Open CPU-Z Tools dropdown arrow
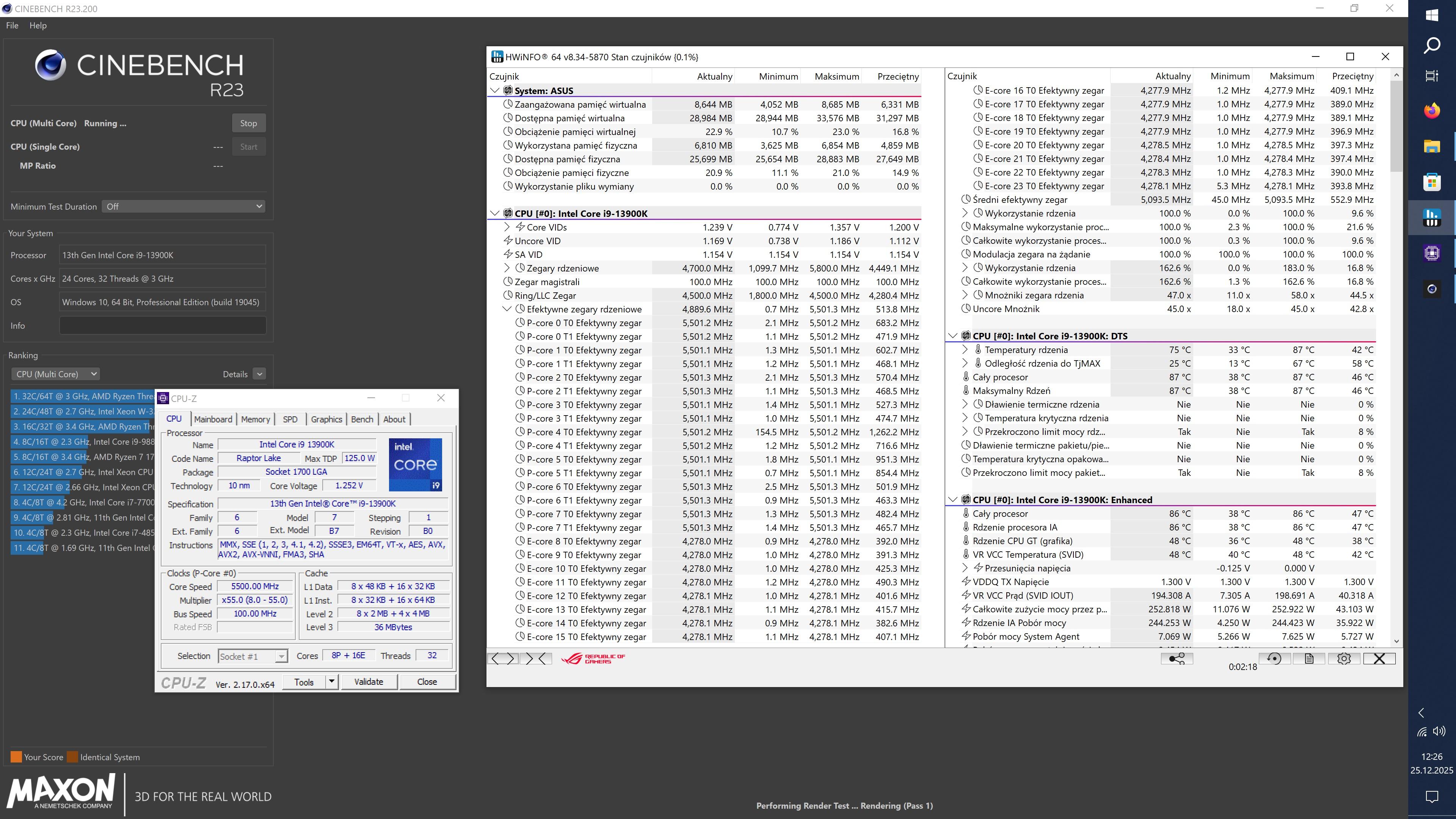1456x819 pixels. tap(332, 682)
